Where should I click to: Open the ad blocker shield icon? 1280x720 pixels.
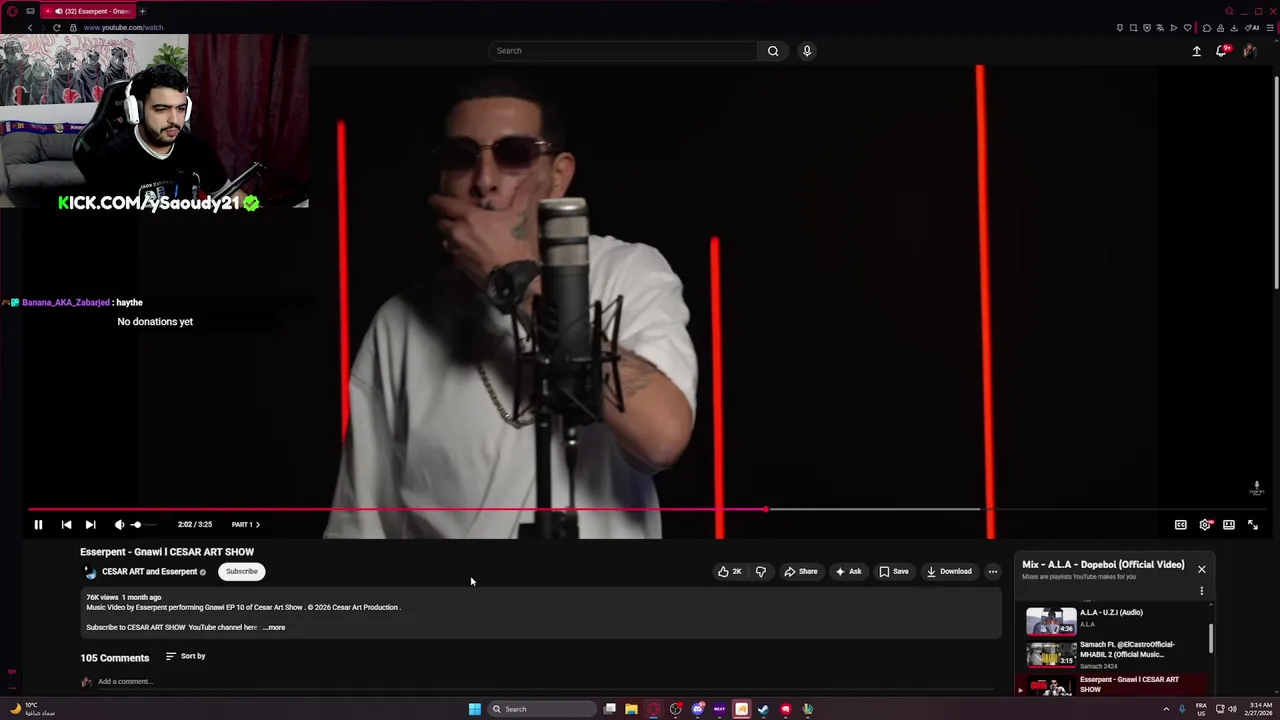pyautogui.click(x=1147, y=28)
